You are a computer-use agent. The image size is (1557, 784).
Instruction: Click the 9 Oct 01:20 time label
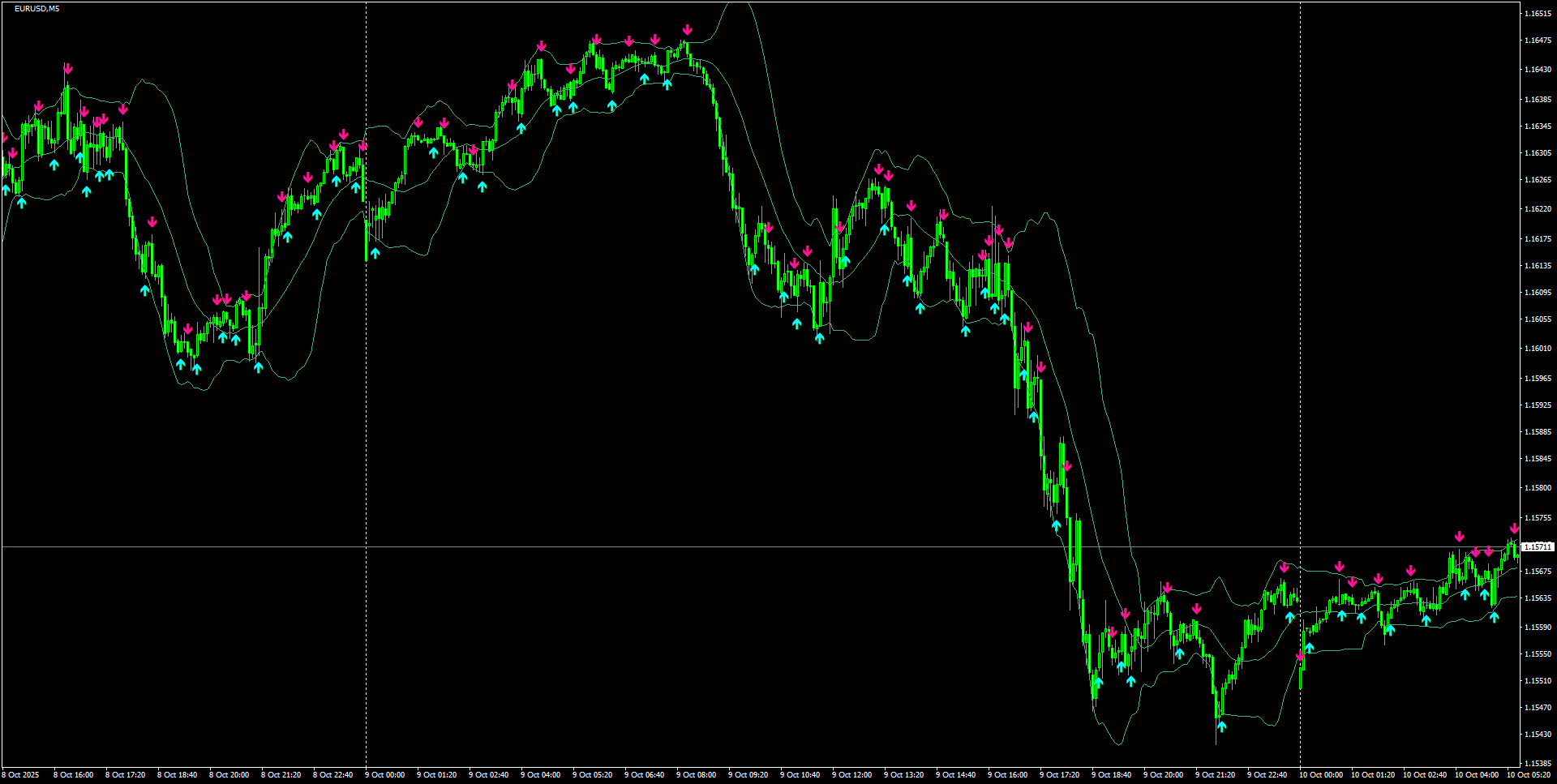pyautogui.click(x=436, y=775)
